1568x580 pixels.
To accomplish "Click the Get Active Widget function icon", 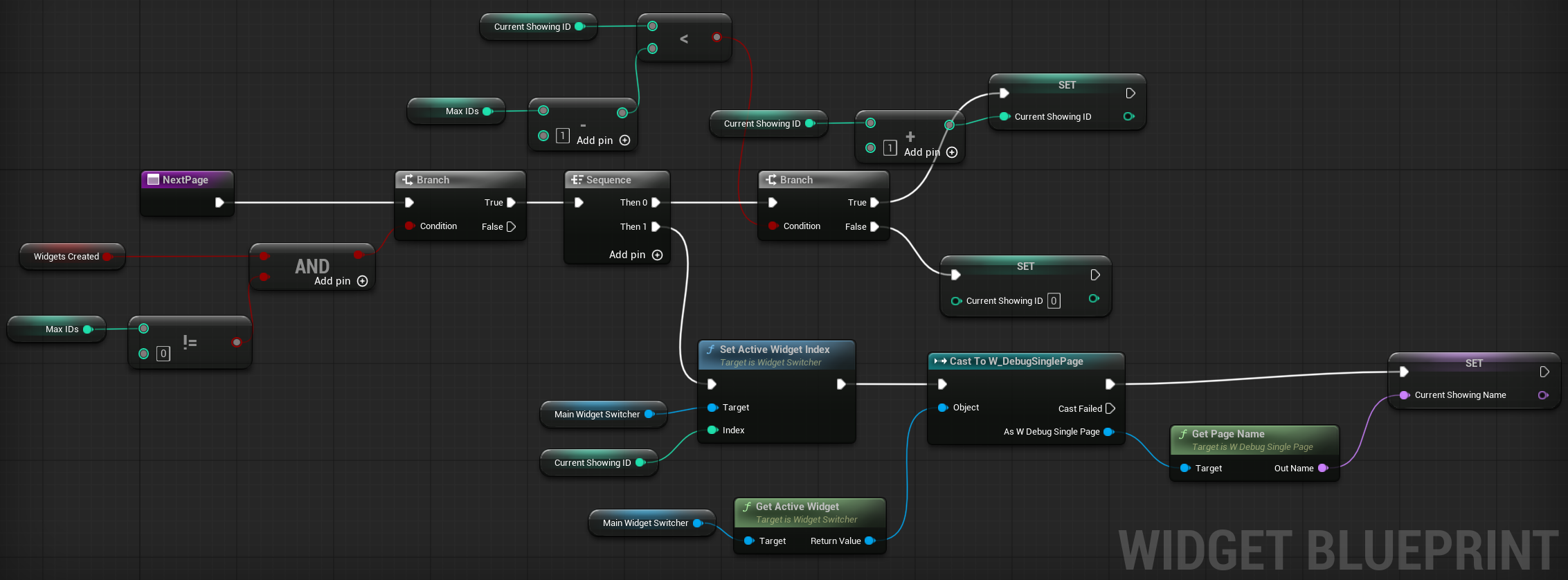I will [x=746, y=507].
